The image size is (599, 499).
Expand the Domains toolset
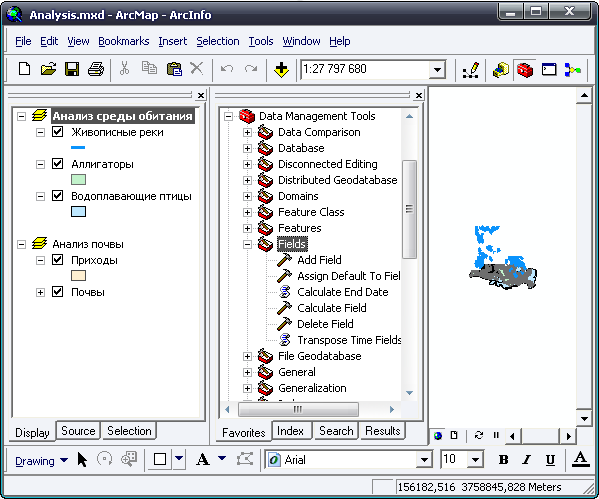(247, 196)
